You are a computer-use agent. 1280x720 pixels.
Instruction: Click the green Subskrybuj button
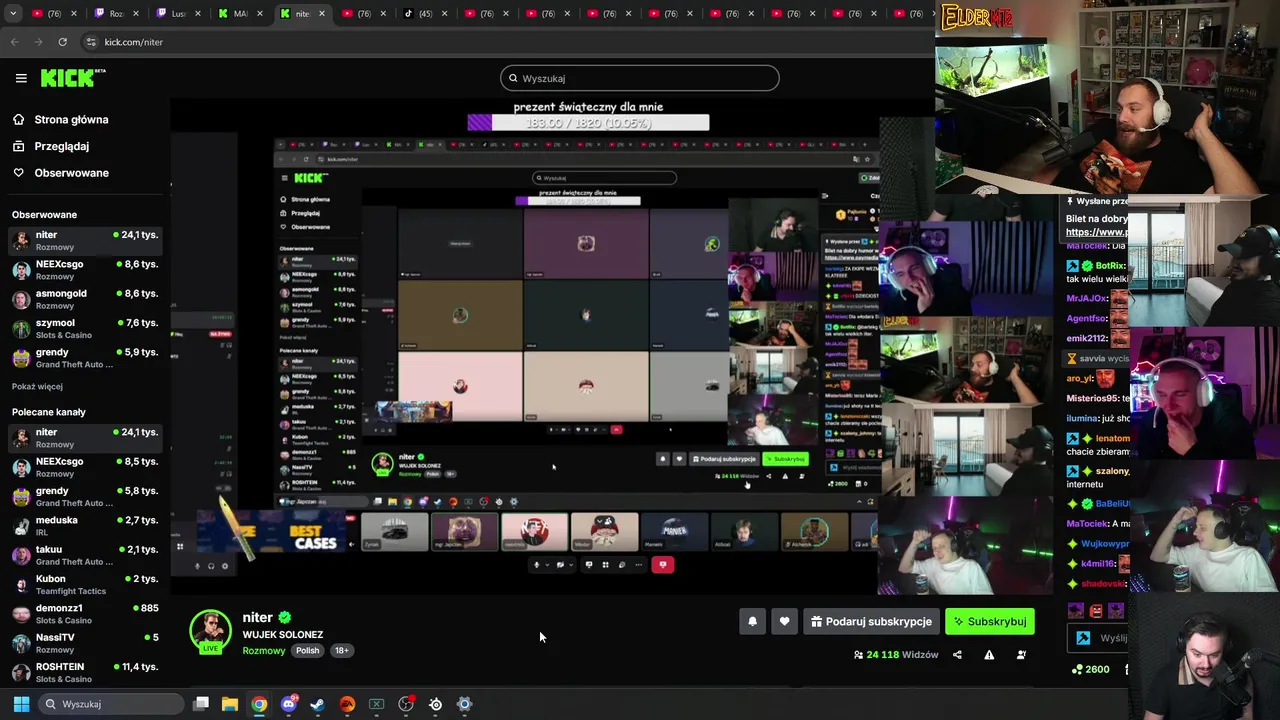[990, 622]
